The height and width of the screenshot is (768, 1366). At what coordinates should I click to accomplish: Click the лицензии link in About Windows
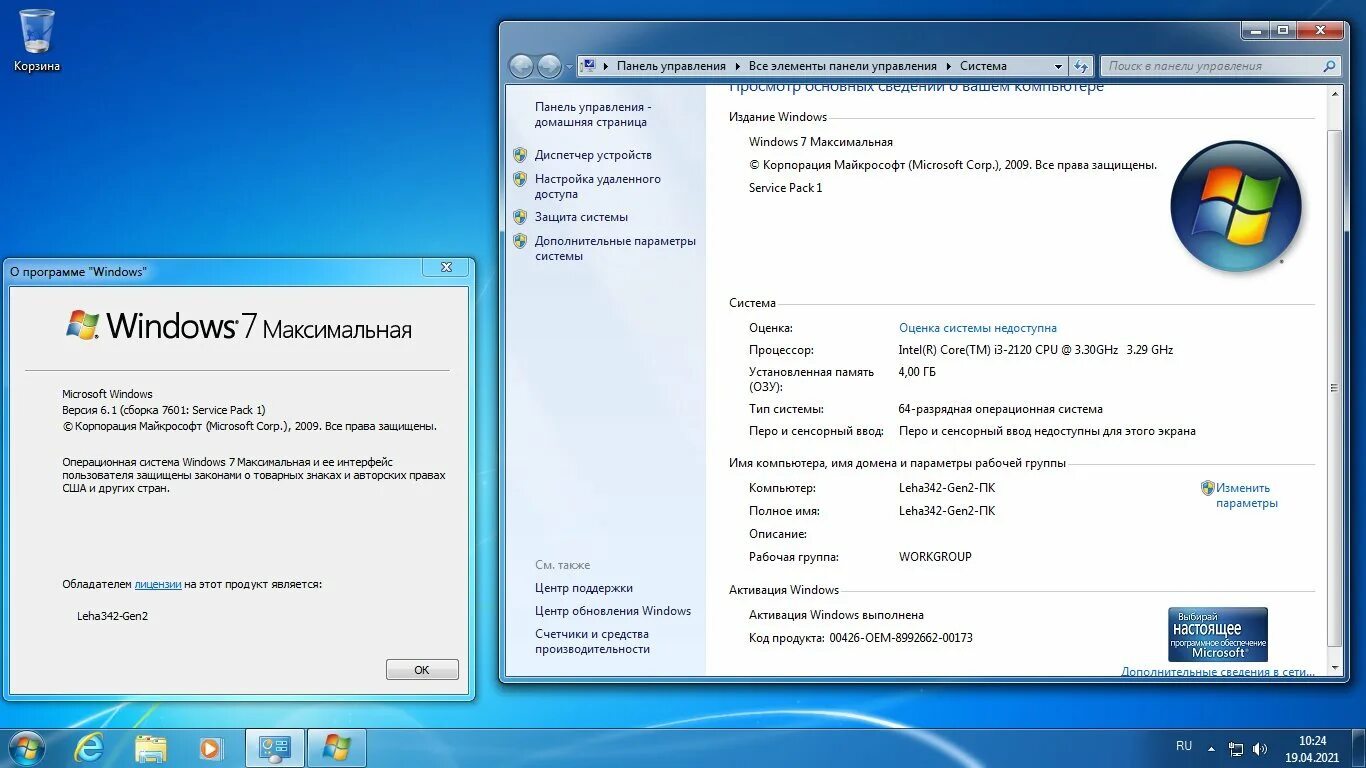158,584
